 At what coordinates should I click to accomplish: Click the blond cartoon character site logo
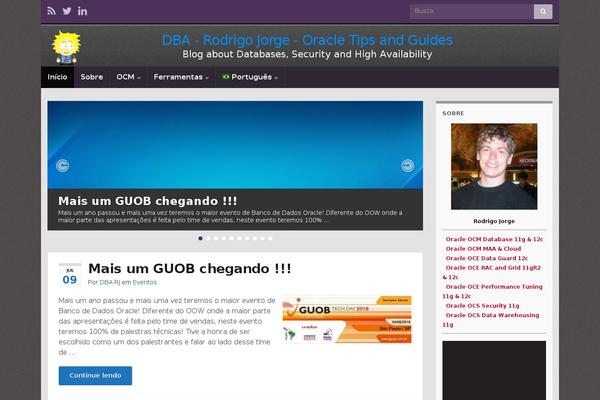point(66,47)
